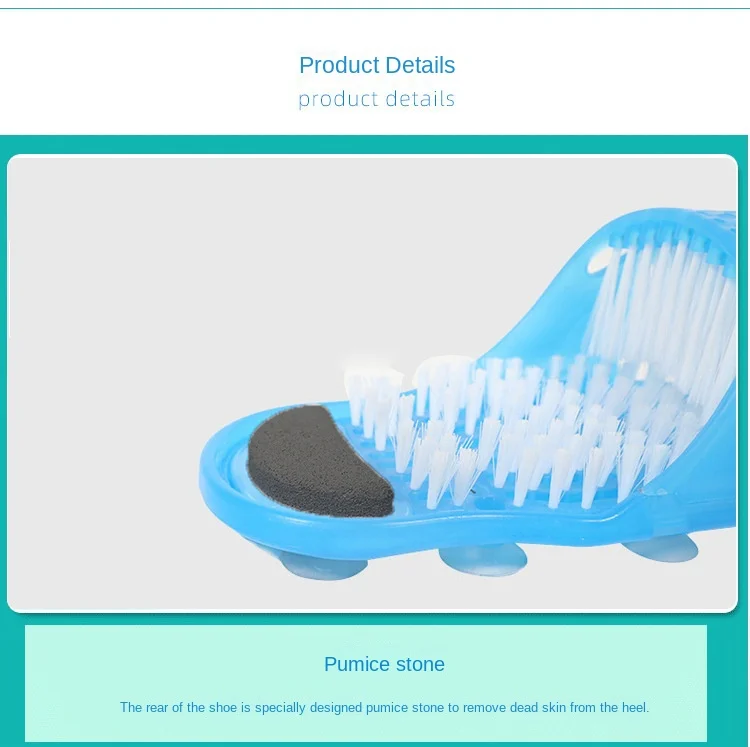Click the thin divider line at the top

tap(375, 8)
